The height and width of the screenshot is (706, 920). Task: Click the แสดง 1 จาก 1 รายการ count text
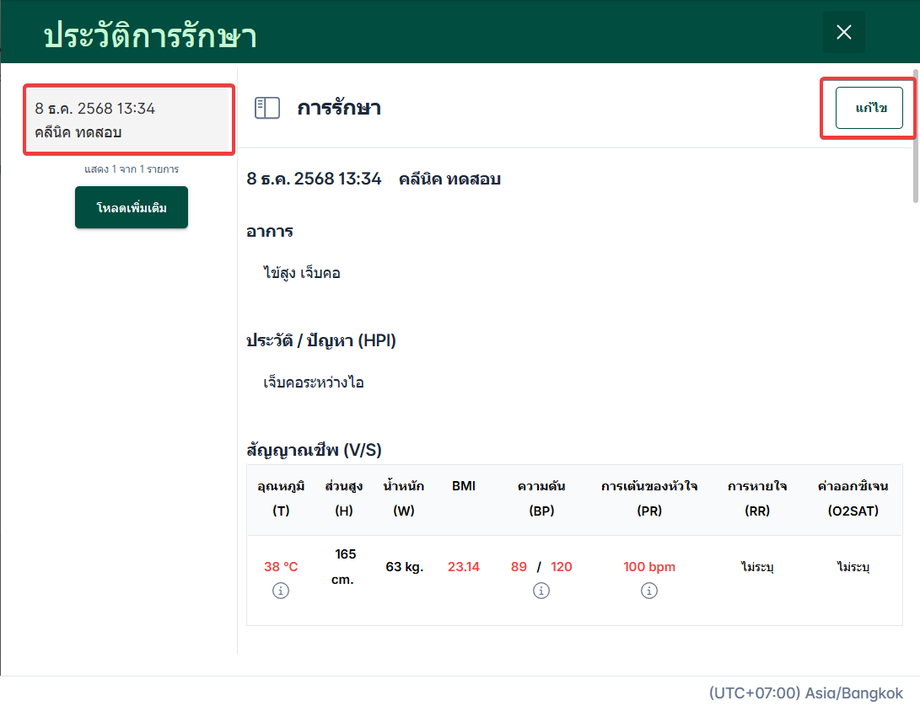tap(131, 169)
